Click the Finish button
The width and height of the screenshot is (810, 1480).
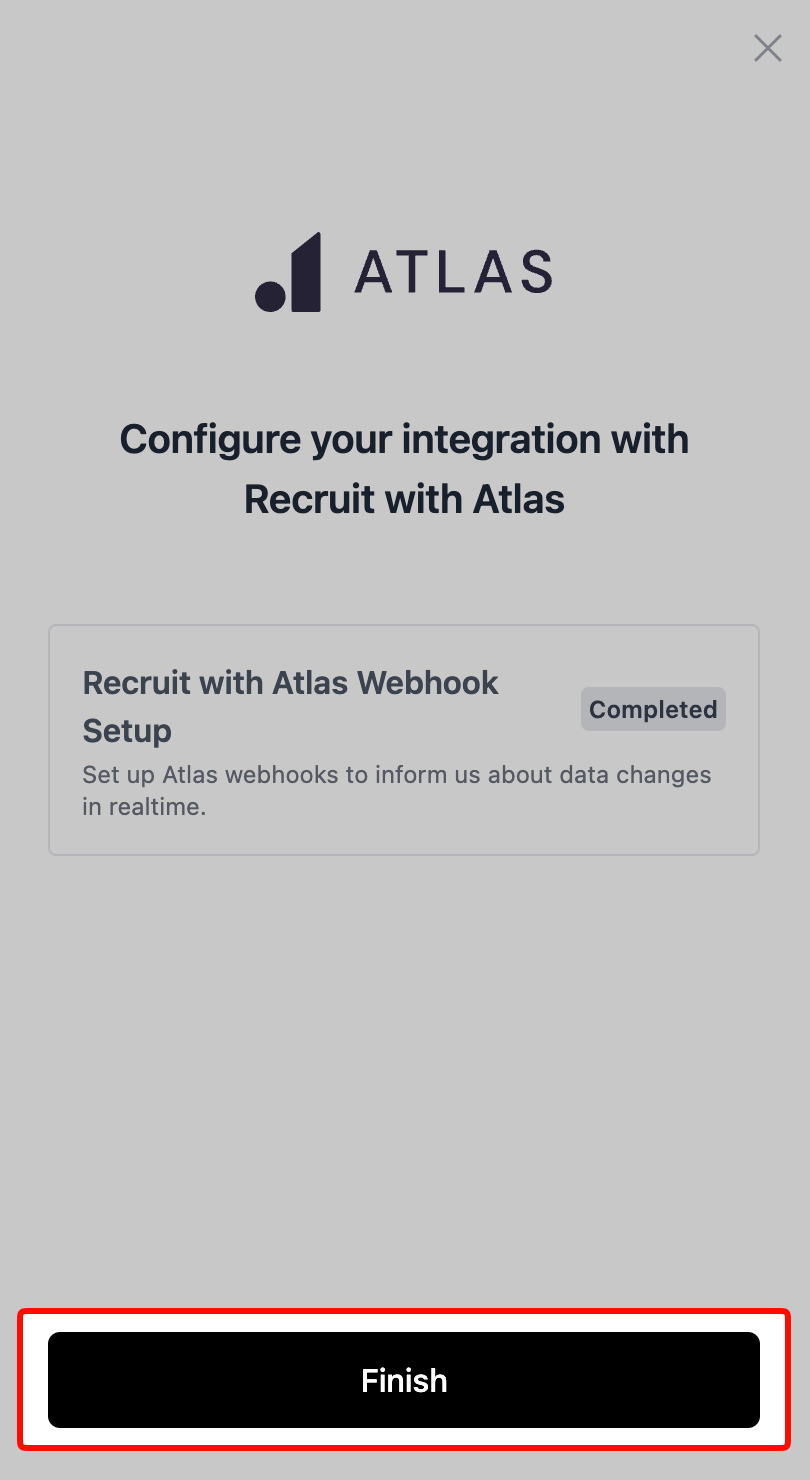pos(404,1380)
